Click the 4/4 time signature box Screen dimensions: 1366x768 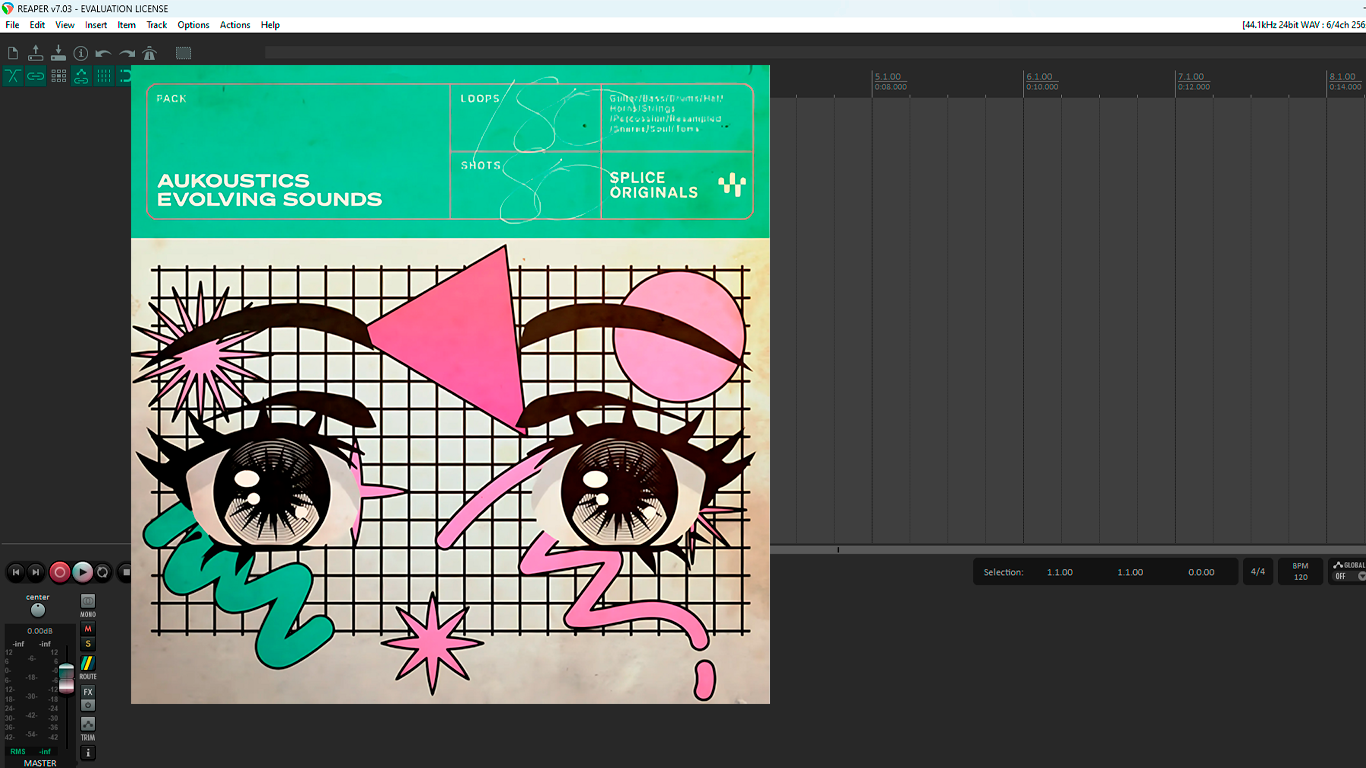coord(1257,572)
